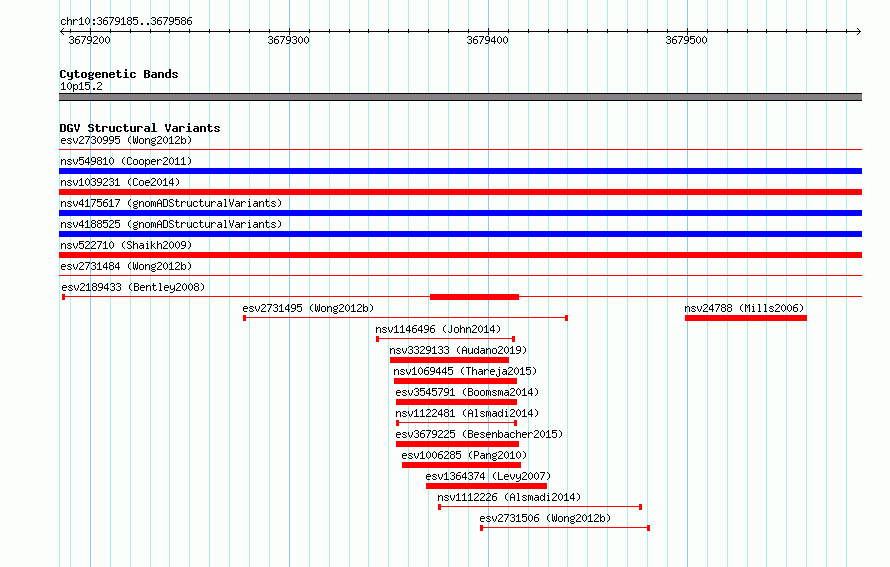890x567 pixels.
Task: Click the red bar under nsv24788 (Mills2006)
Action: 746,318
